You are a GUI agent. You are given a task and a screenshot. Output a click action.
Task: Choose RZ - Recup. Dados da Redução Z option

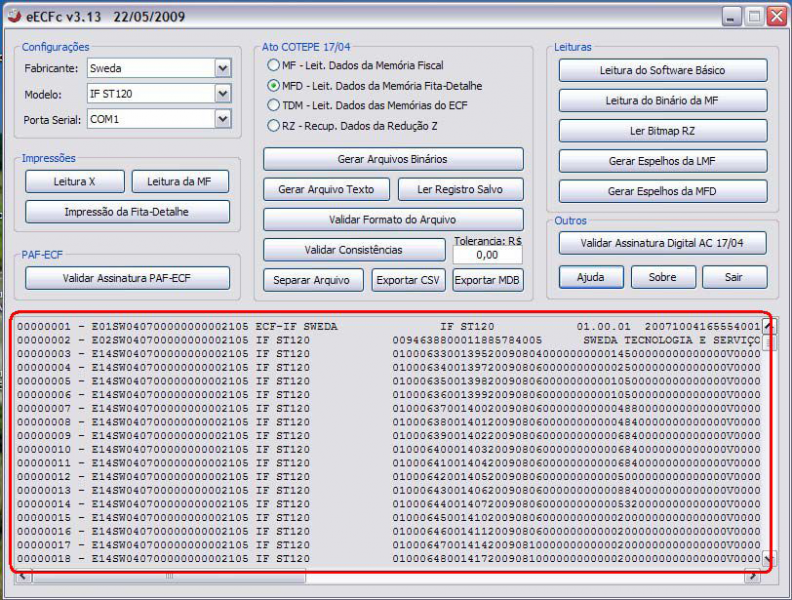(x=273, y=125)
